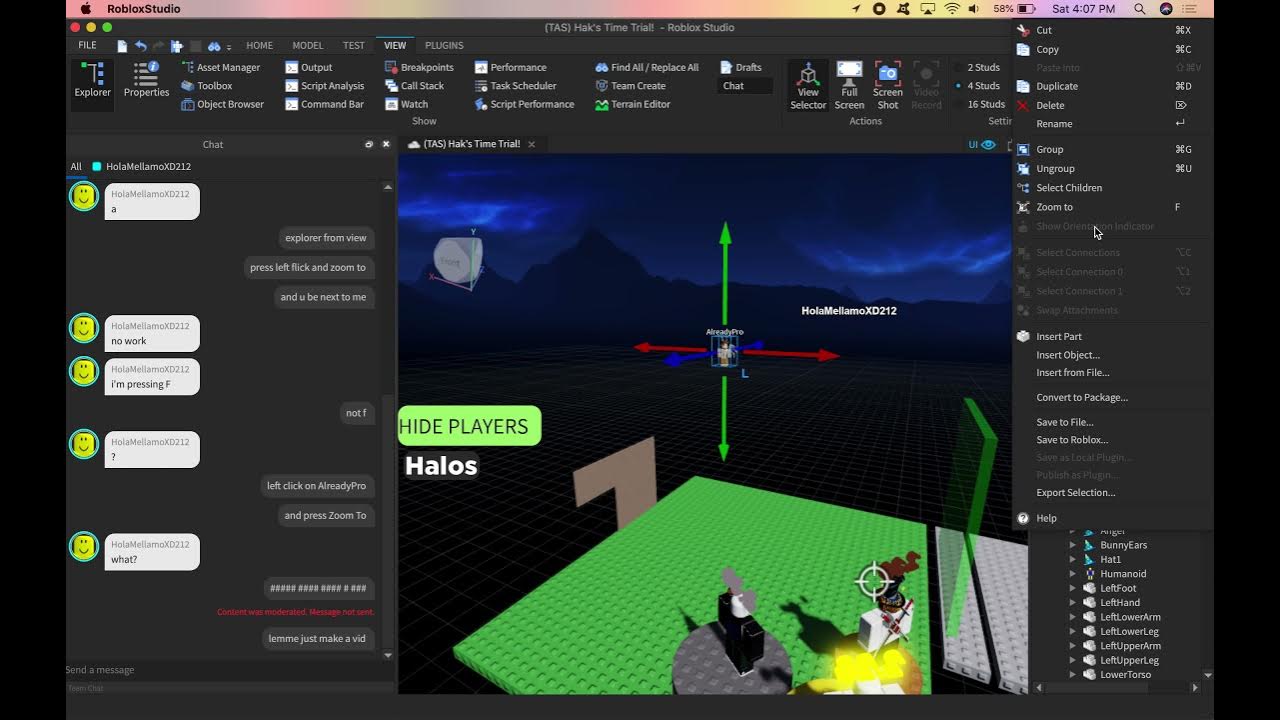Open the Apple menu
1280x720 pixels.
tap(85, 9)
